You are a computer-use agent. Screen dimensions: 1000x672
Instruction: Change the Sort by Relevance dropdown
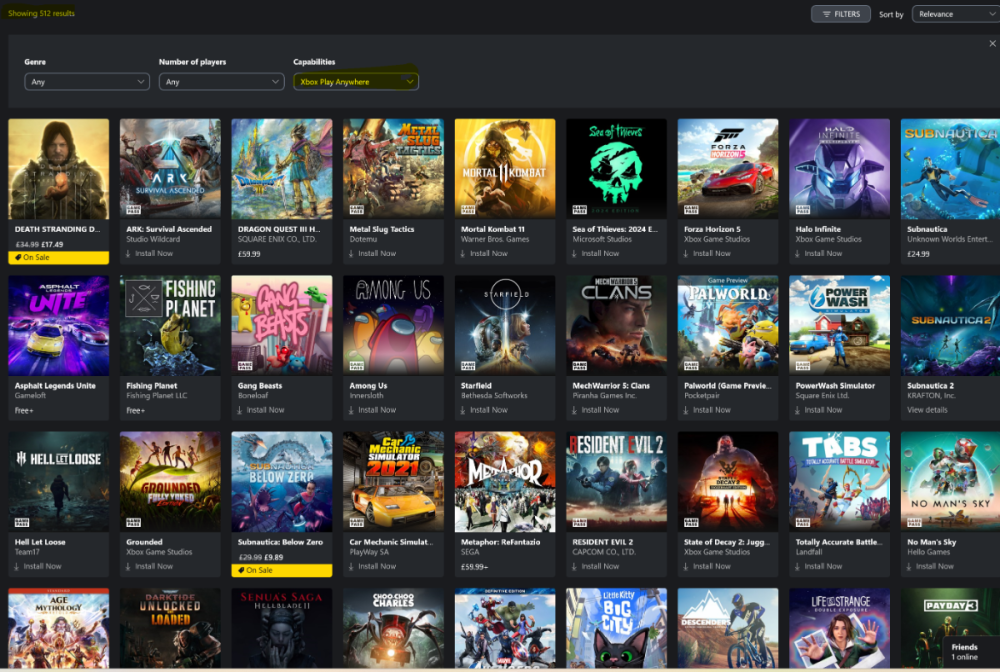click(x=954, y=14)
